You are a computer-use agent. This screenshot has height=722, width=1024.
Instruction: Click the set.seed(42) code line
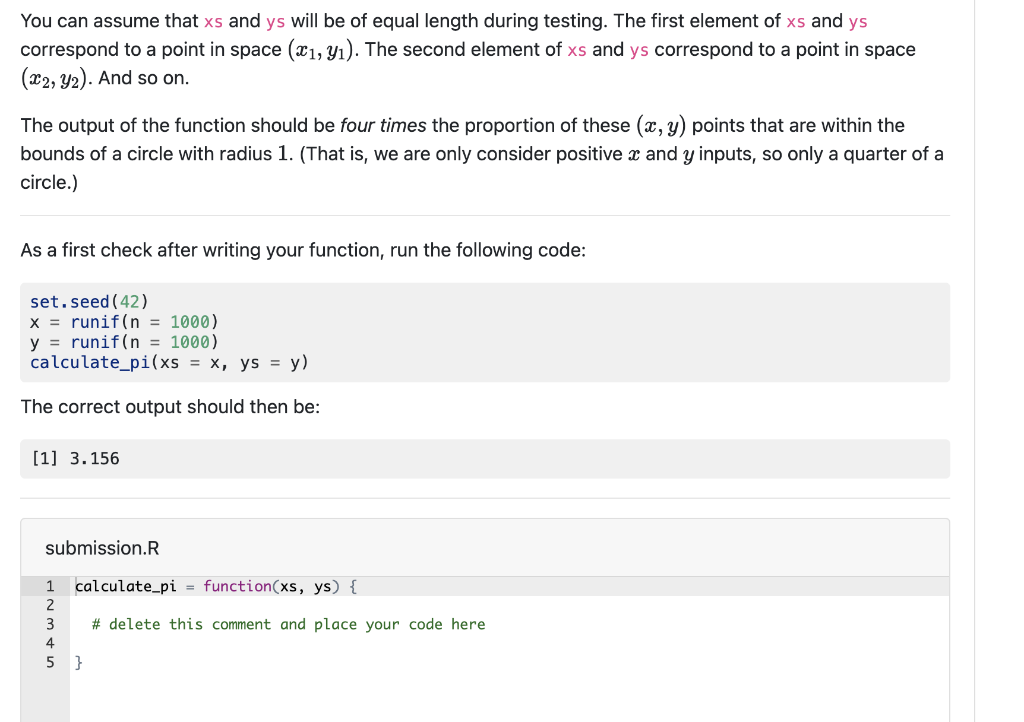(88, 300)
